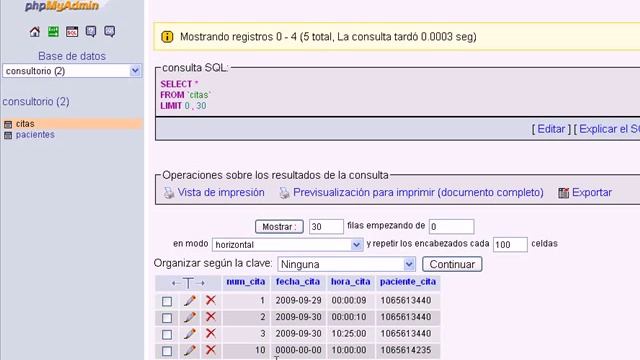Image resolution: width=640 pixels, height=360 pixels.
Task: Click the Exportar link
Action: click(592, 193)
